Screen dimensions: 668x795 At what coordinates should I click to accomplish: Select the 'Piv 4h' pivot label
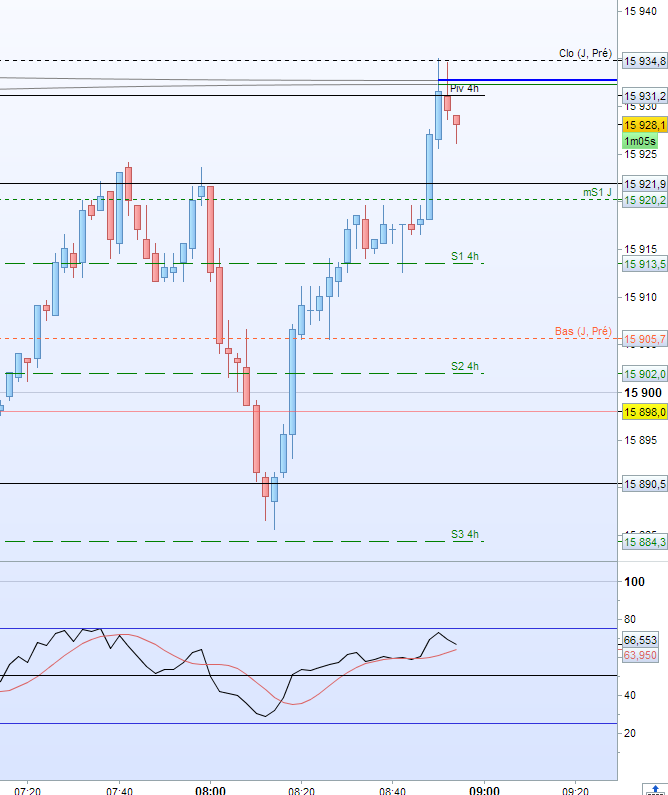pos(464,89)
